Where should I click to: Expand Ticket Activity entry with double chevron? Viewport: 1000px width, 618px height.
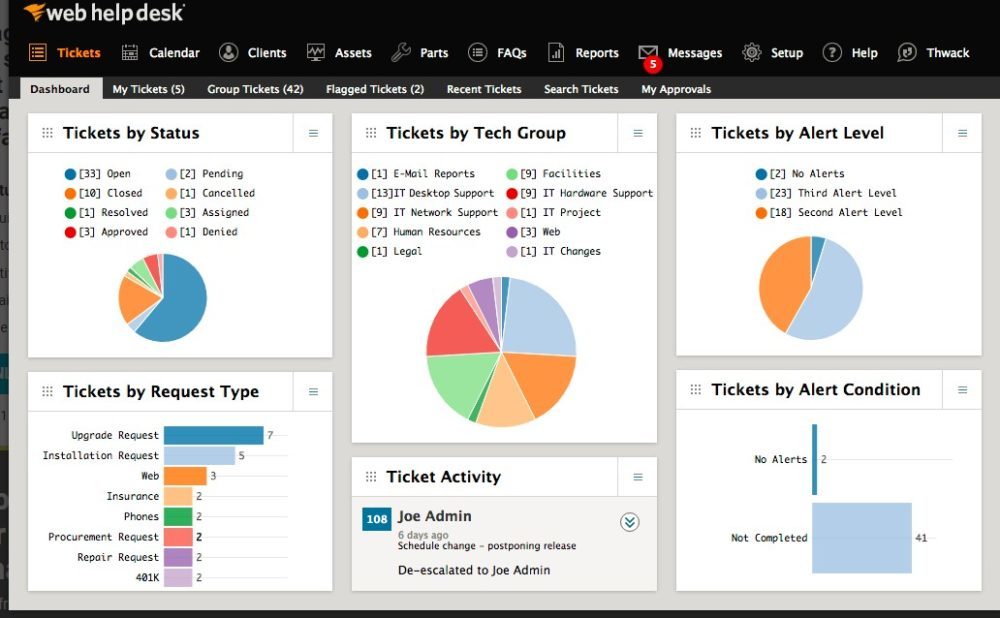pyautogui.click(x=629, y=522)
